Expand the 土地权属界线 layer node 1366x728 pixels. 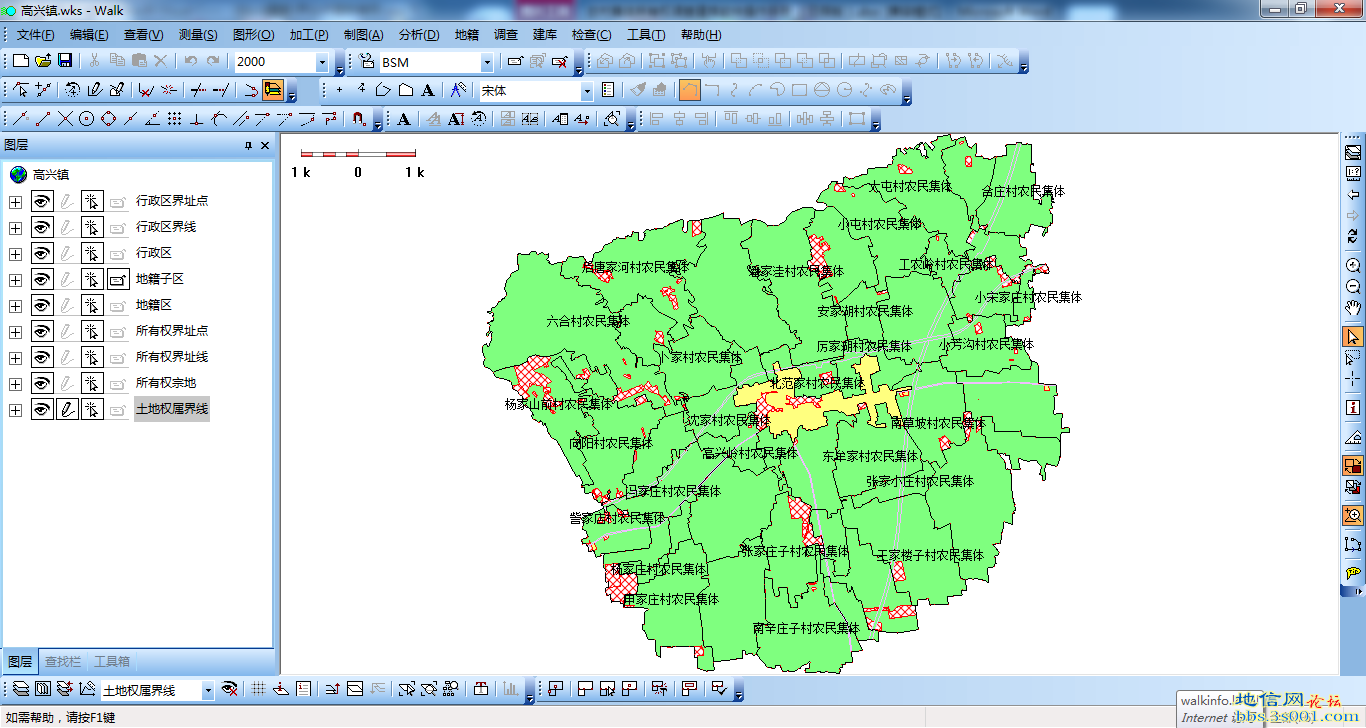point(15,409)
